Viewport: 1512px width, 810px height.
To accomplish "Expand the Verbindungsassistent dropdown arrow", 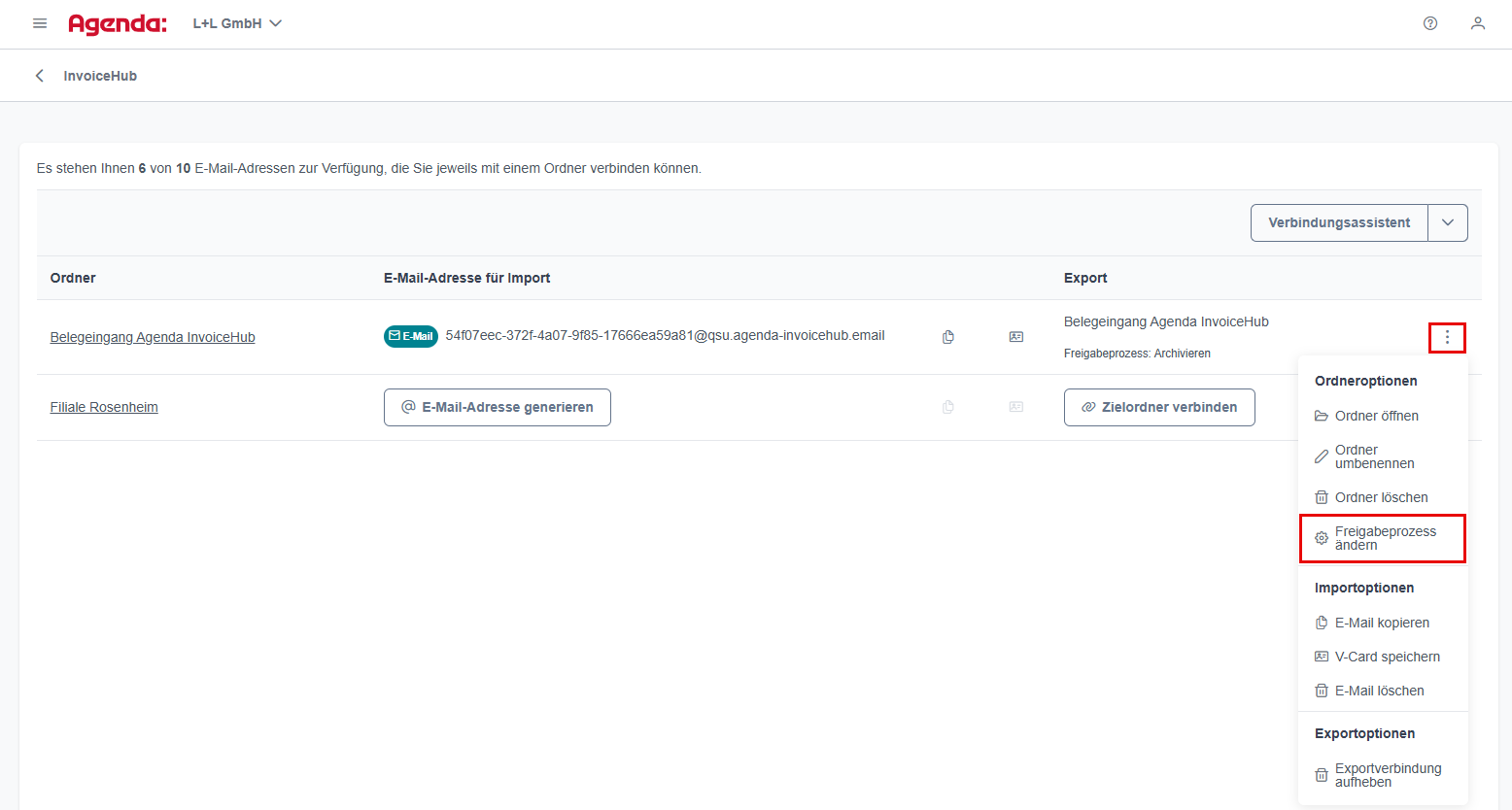I will pos(1448,222).
